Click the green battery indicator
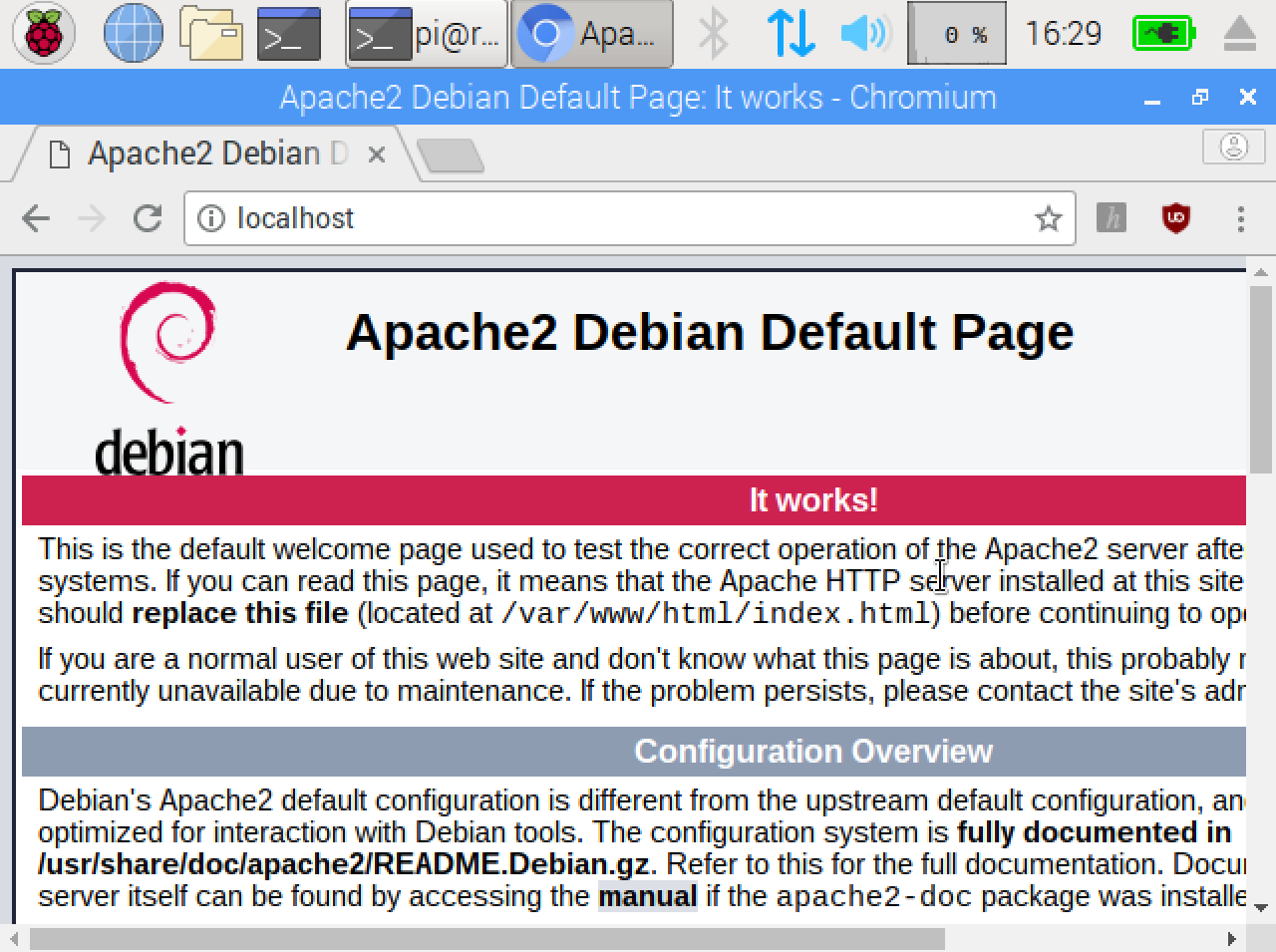 1163,34
